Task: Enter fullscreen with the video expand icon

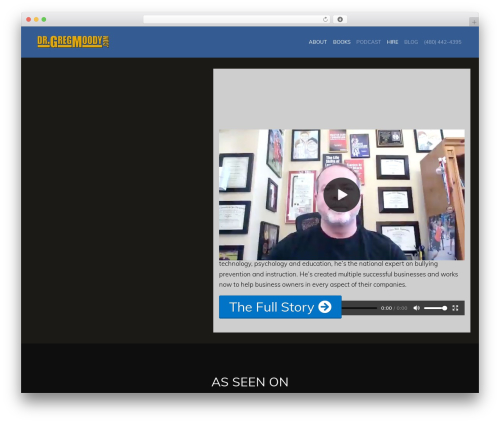Action: [x=455, y=308]
